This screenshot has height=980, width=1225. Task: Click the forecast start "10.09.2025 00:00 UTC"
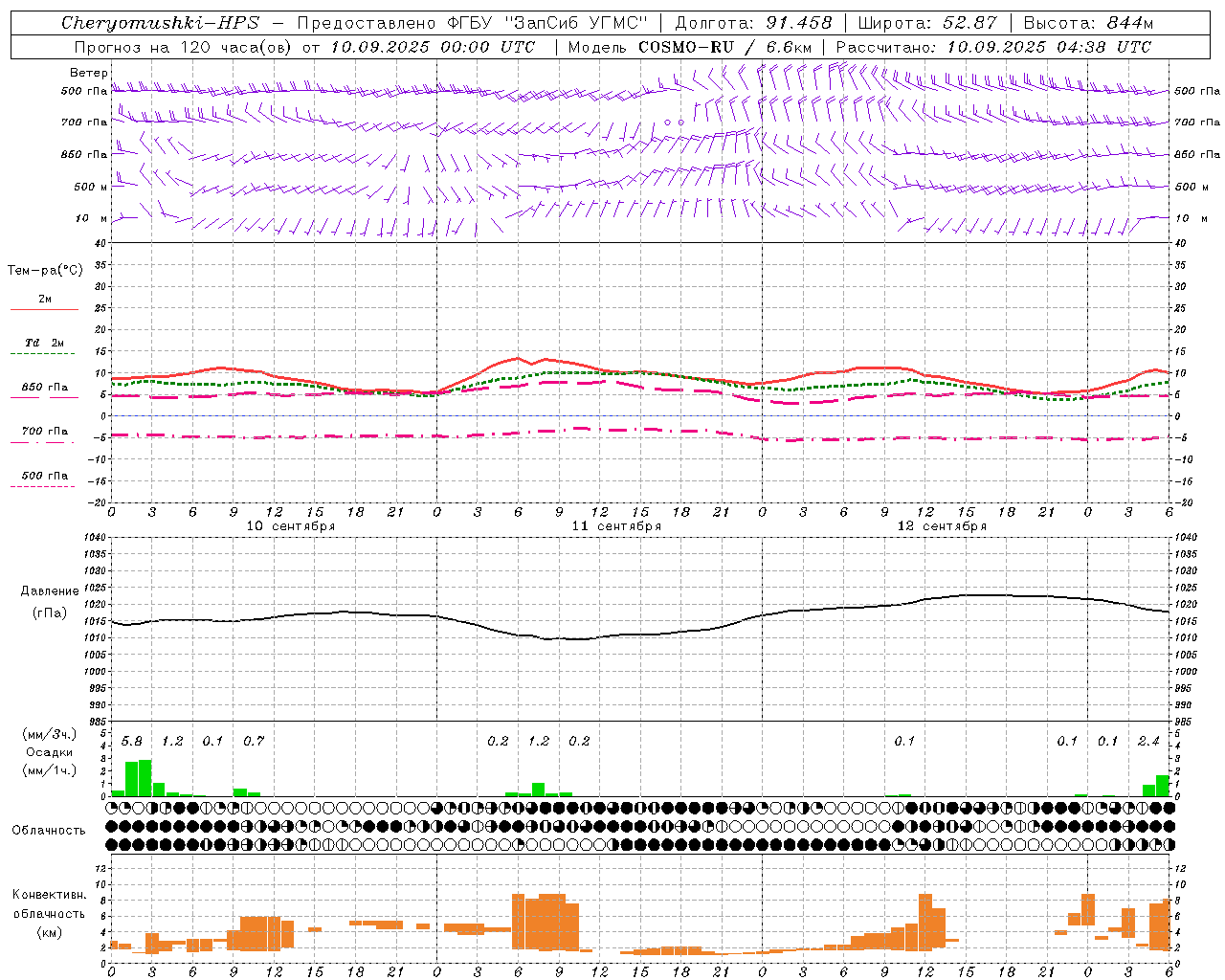pos(433,47)
